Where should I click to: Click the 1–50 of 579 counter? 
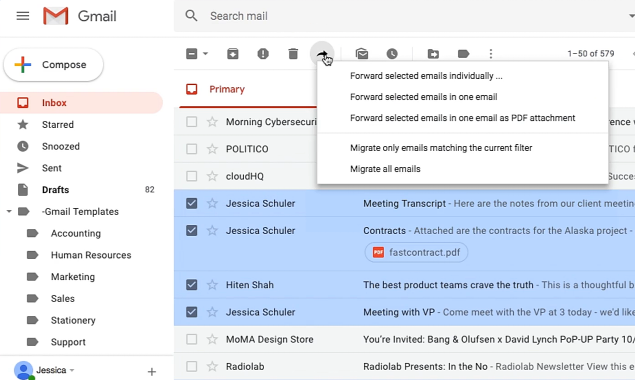click(x=591, y=53)
